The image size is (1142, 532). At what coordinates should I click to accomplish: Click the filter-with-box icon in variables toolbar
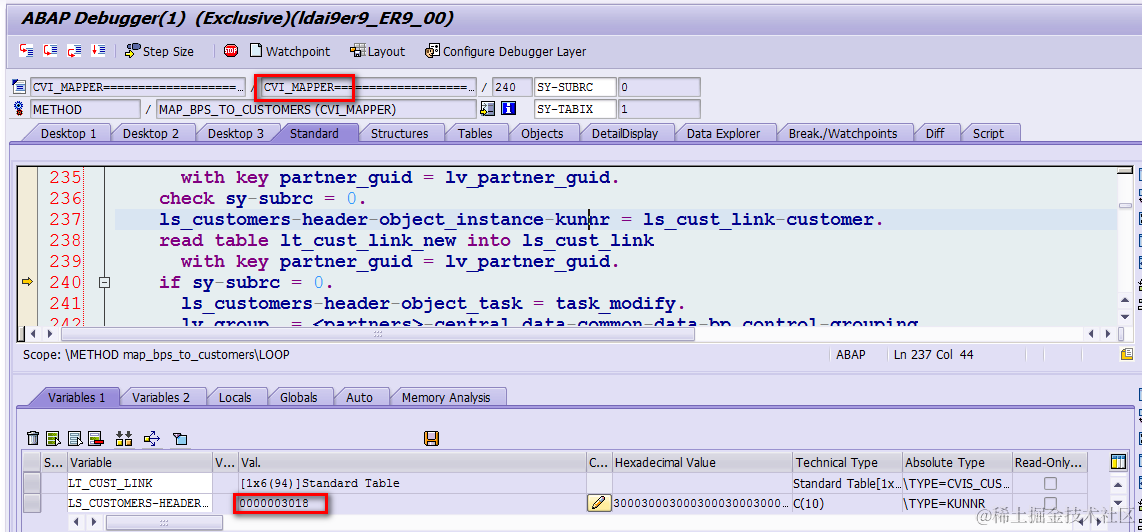tap(180, 438)
